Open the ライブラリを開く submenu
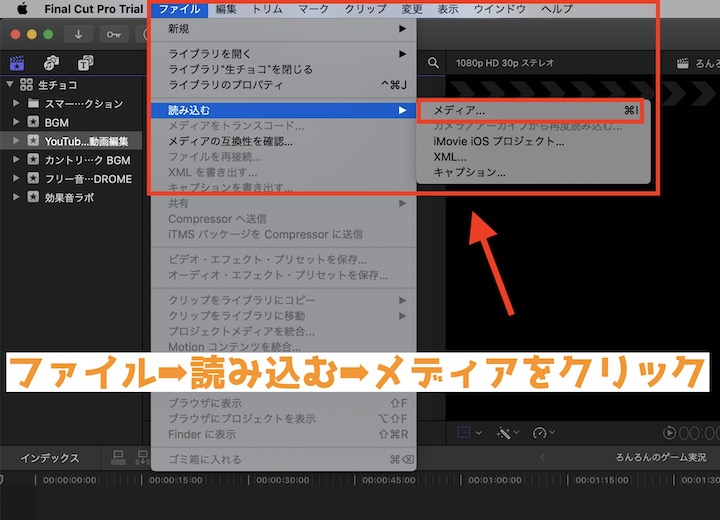Screen dimensions: 720x520 284,54
